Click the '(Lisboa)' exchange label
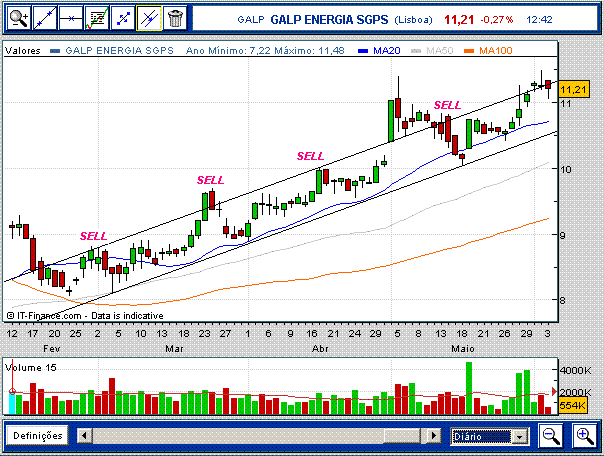604x456 pixels. pos(413,20)
